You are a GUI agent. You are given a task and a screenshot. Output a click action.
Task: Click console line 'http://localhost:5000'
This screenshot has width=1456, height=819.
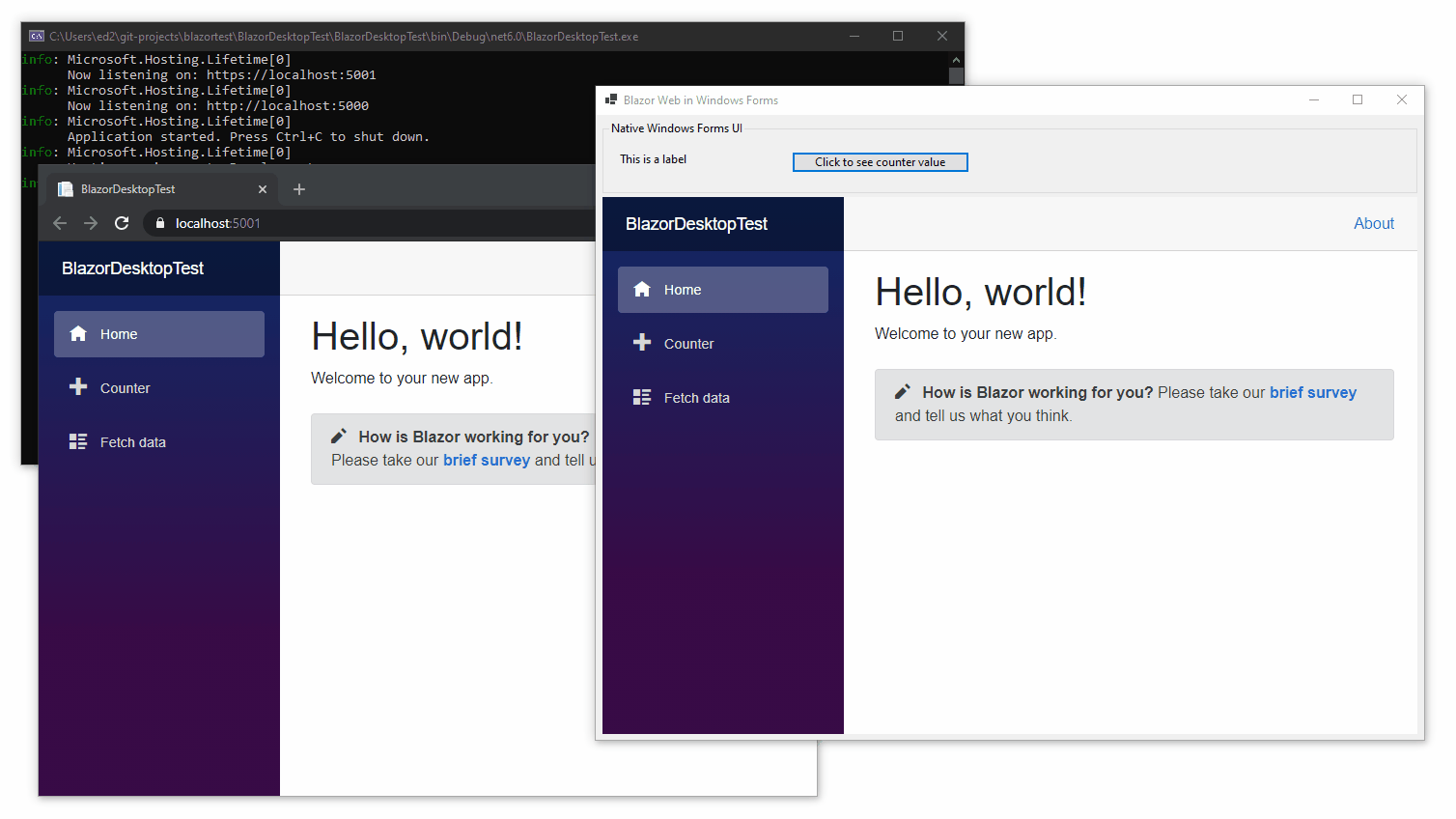288,105
